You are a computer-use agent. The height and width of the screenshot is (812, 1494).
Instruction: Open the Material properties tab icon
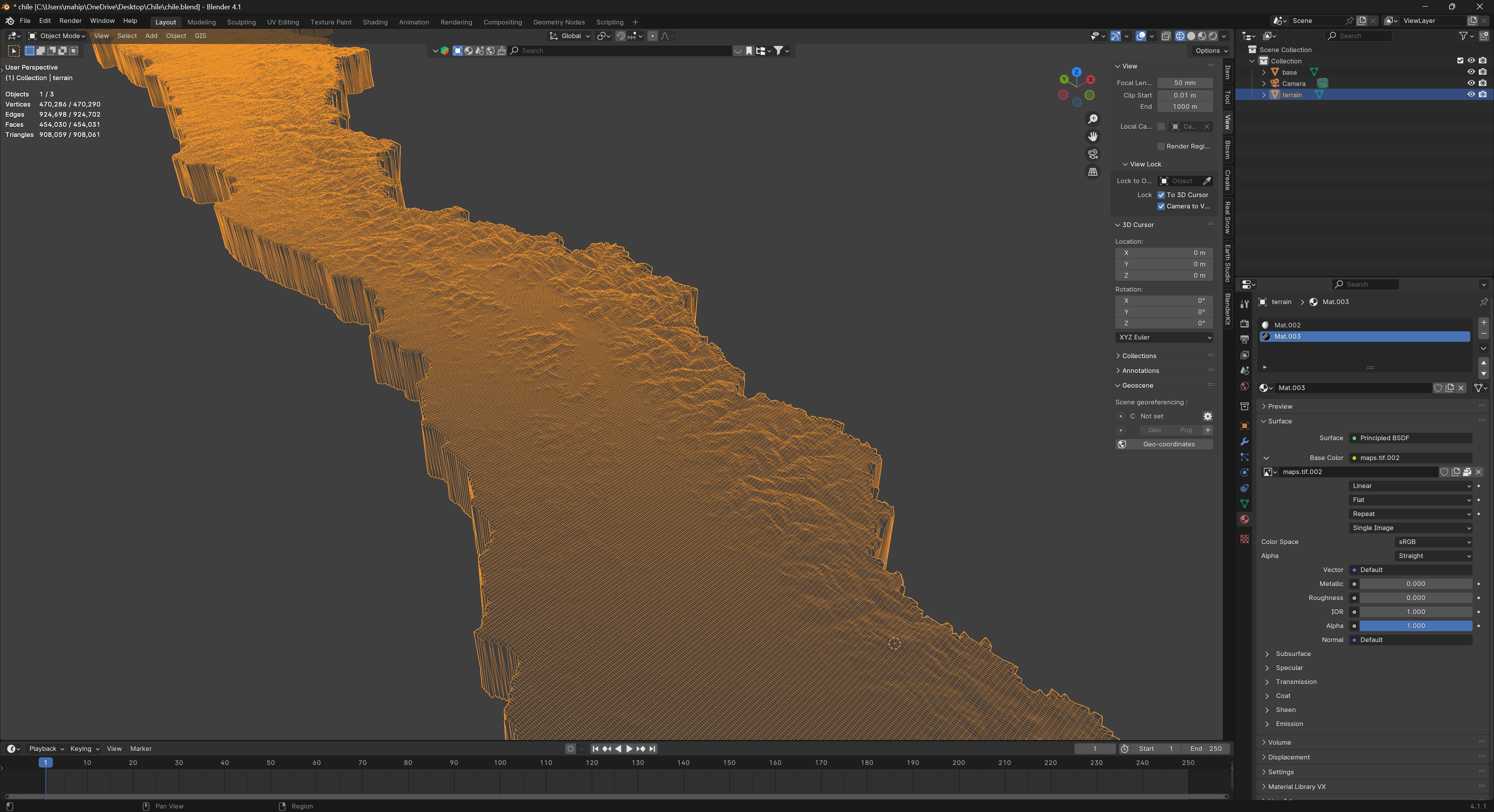[1244, 519]
